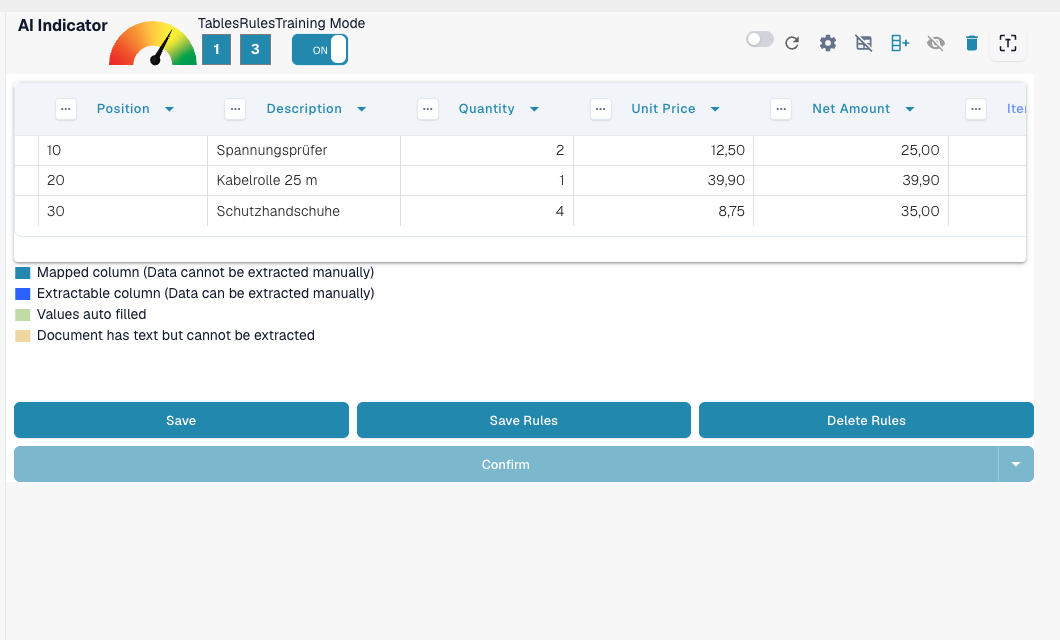Click the Values auto filled legend swatch
This screenshot has height=640, width=1060.
click(x=23, y=315)
